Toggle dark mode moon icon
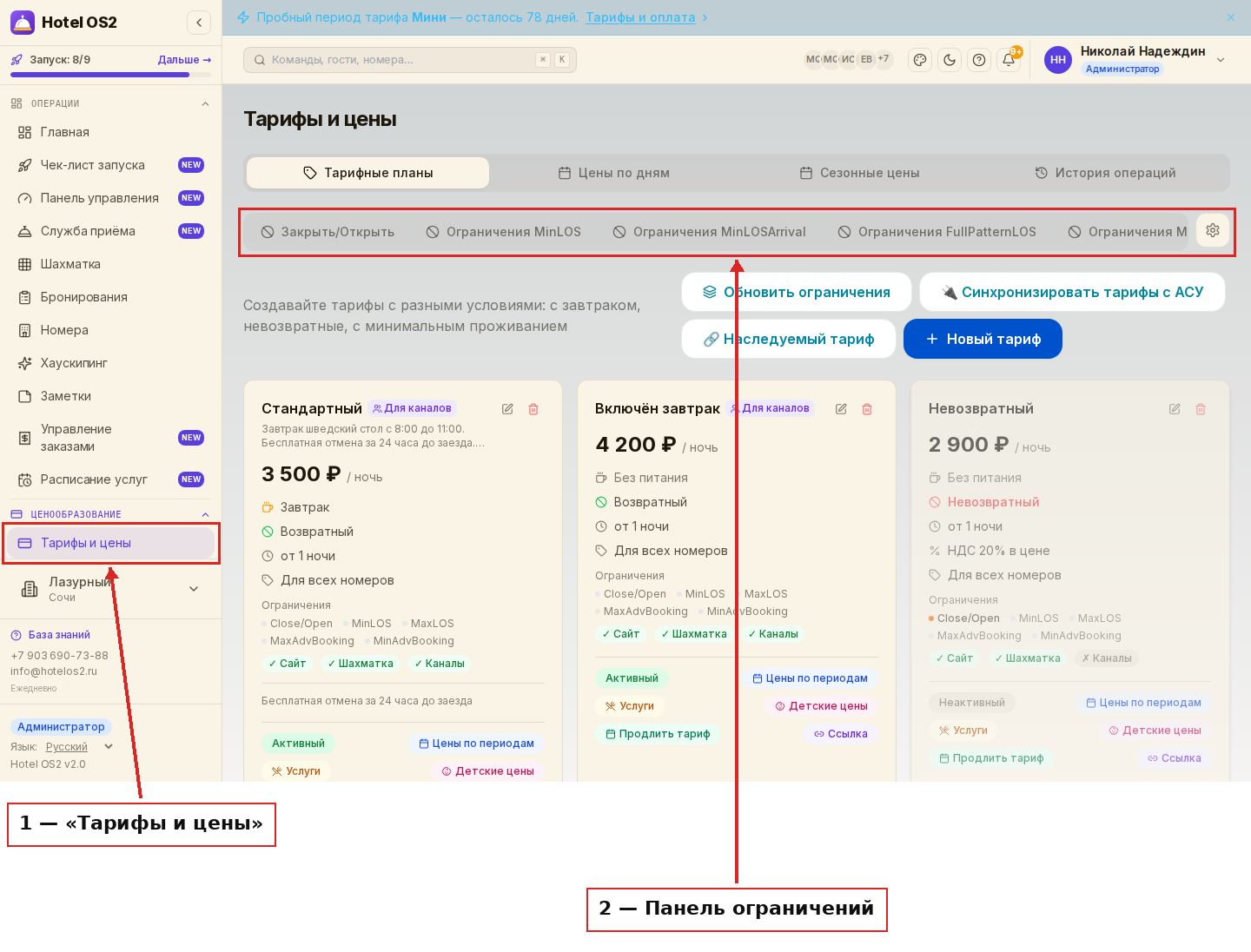 (950, 60)
